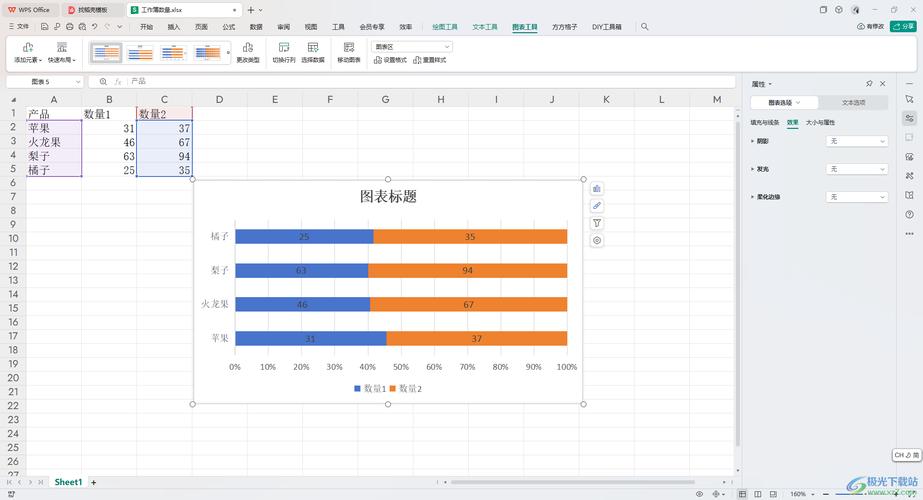The width and height of the screenshot is (923, 500).
Task: Click the selection pane arrow icon in sidebar
Action: pos(909,100)
